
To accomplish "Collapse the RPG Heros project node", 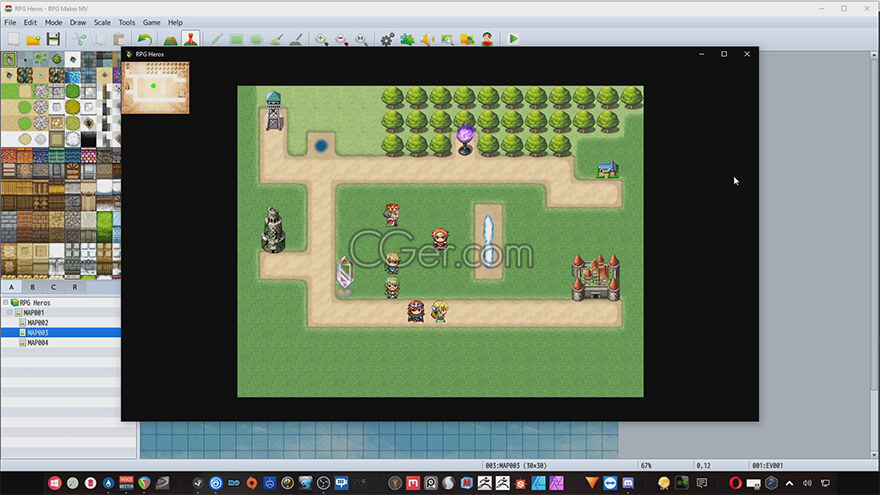I will pyautogui.click(x=6, y=302).
